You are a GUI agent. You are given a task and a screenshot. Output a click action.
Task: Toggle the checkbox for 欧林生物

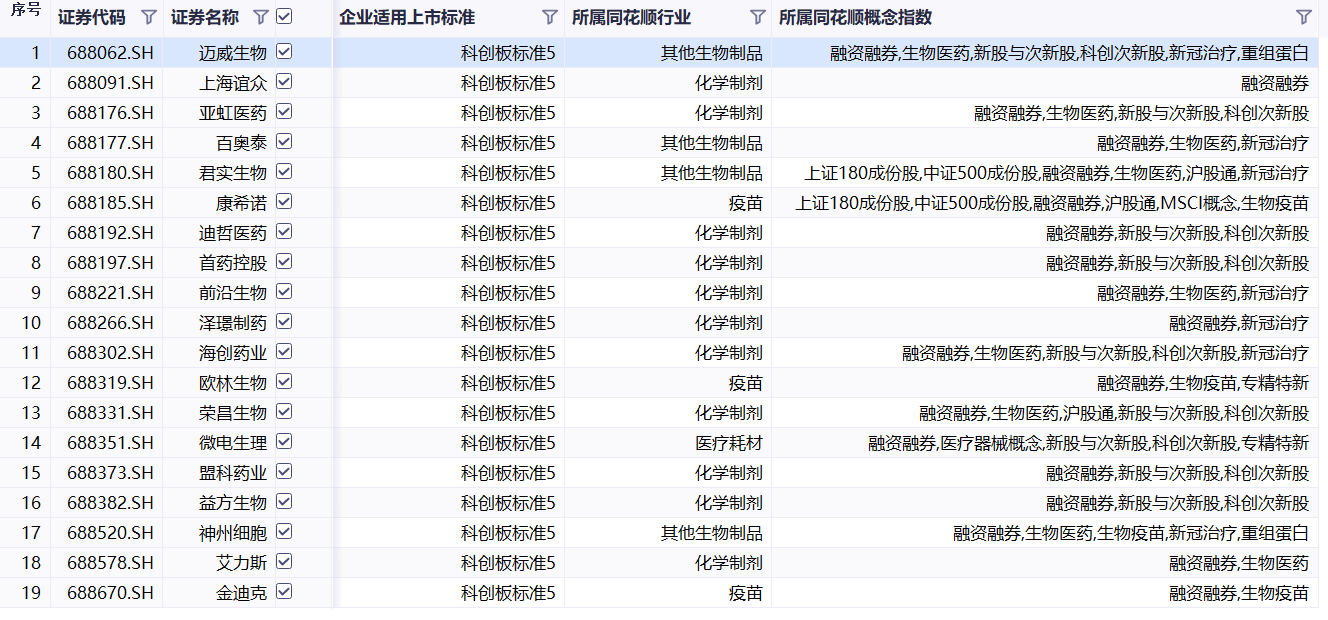pos(284,382)
